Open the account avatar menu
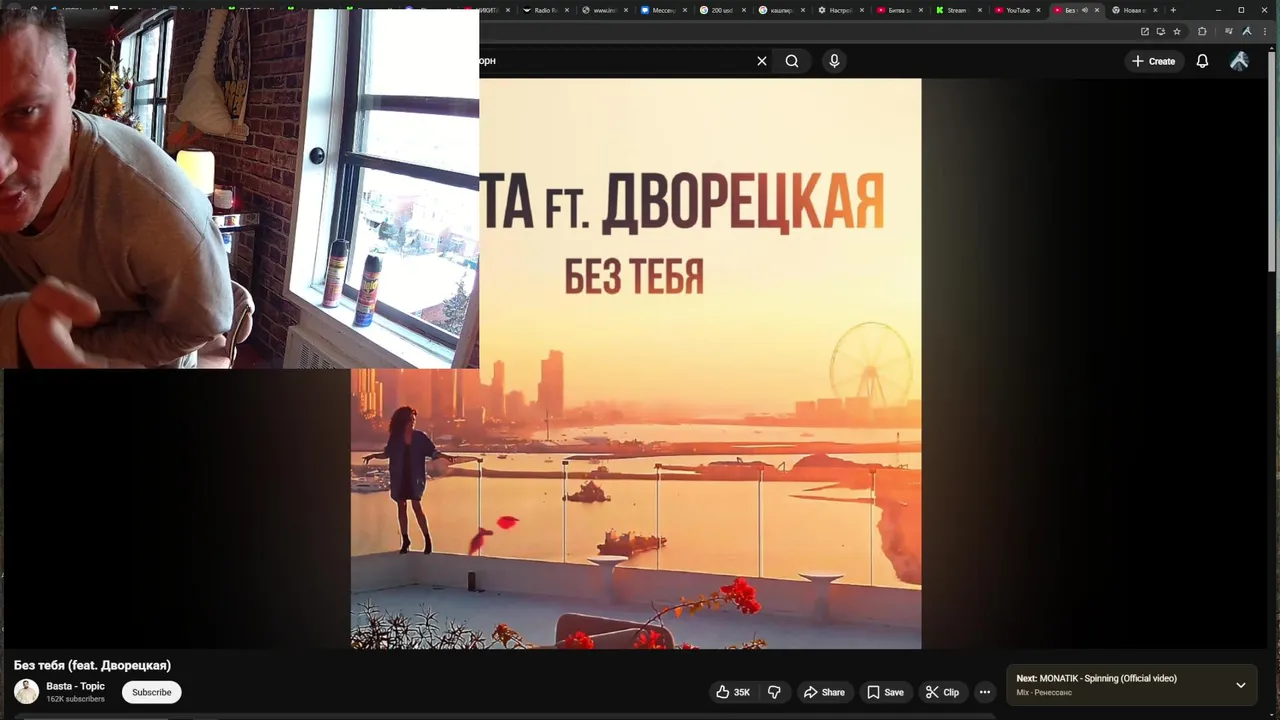Image resolution: width=1280 pixels, height=720 pixels. (x=1239, y=61)
